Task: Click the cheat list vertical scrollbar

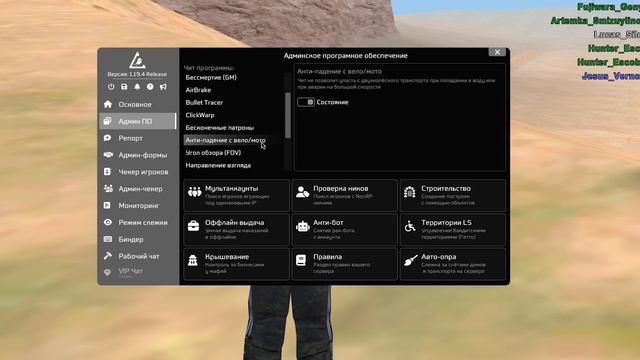Action: [x=288, y=116]
